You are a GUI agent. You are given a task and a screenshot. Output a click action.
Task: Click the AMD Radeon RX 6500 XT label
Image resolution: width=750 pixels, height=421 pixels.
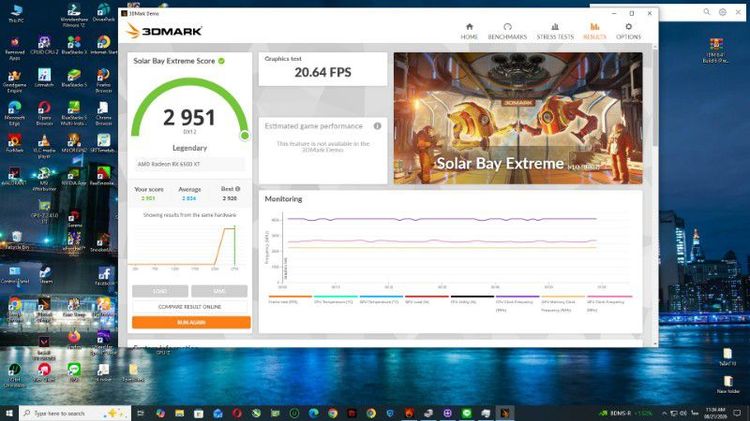coord(169,164)
